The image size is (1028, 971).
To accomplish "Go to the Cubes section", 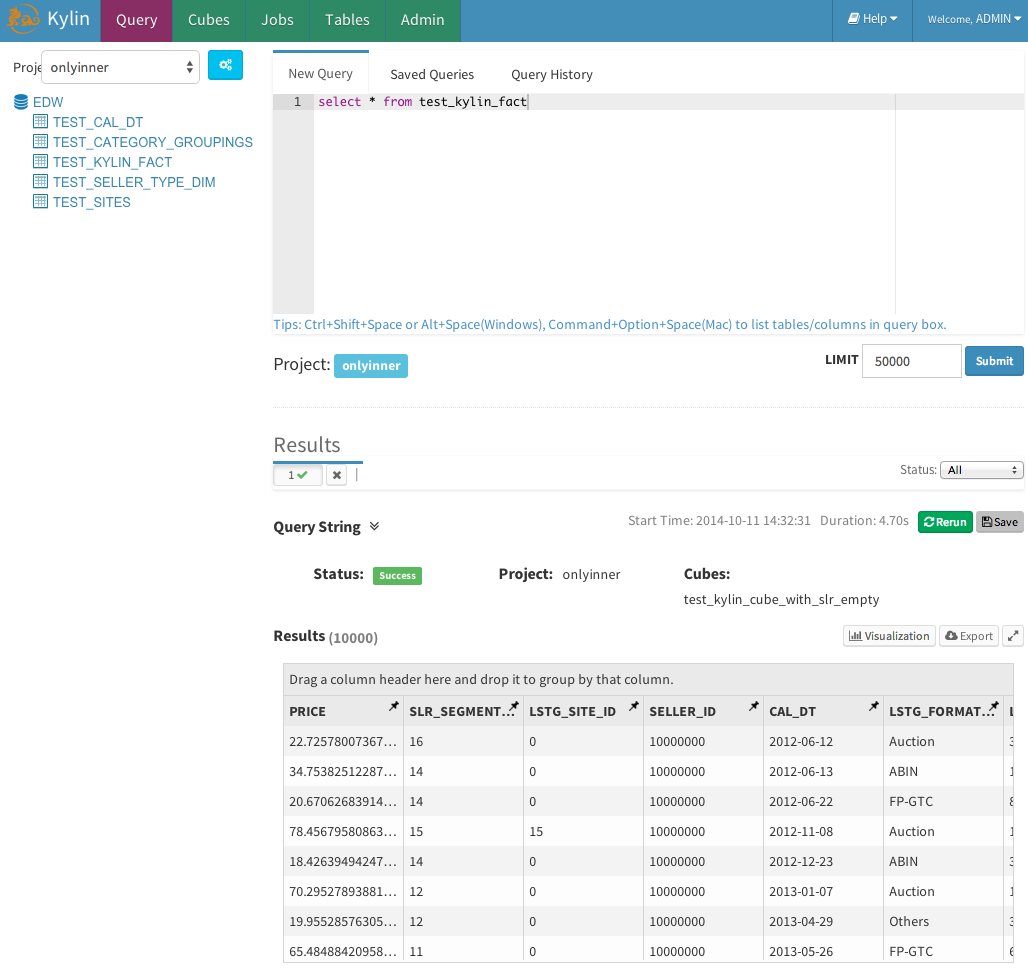I will click(208, 20).
